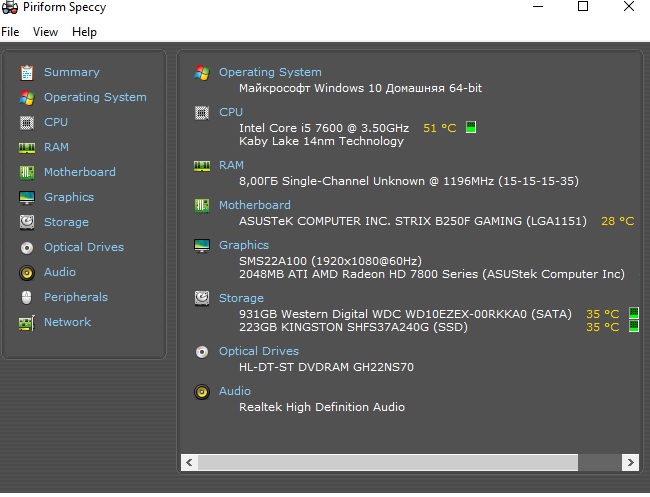Click the Network card icon in sidebar
650x497 pixels.
click(x=27, y=323)
